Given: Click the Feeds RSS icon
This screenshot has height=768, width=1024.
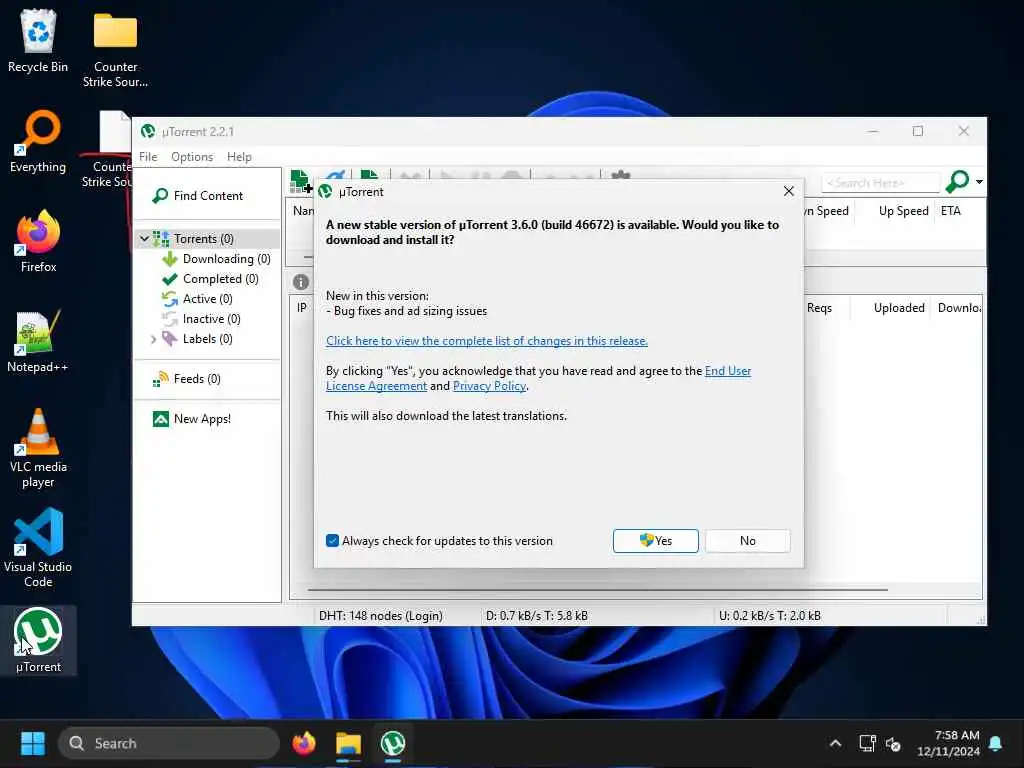Looking at the screenshot, I should (161, 379).
